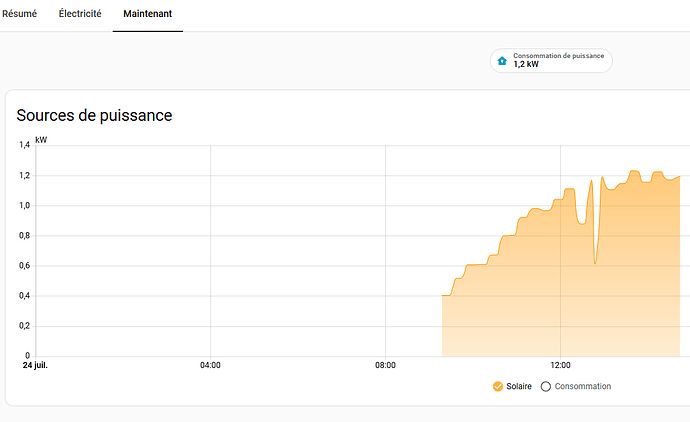Image resolution: width=690 pixels, height=422 pixels.
Task: Select the Maintenant tab
Action: click(147, 14)
